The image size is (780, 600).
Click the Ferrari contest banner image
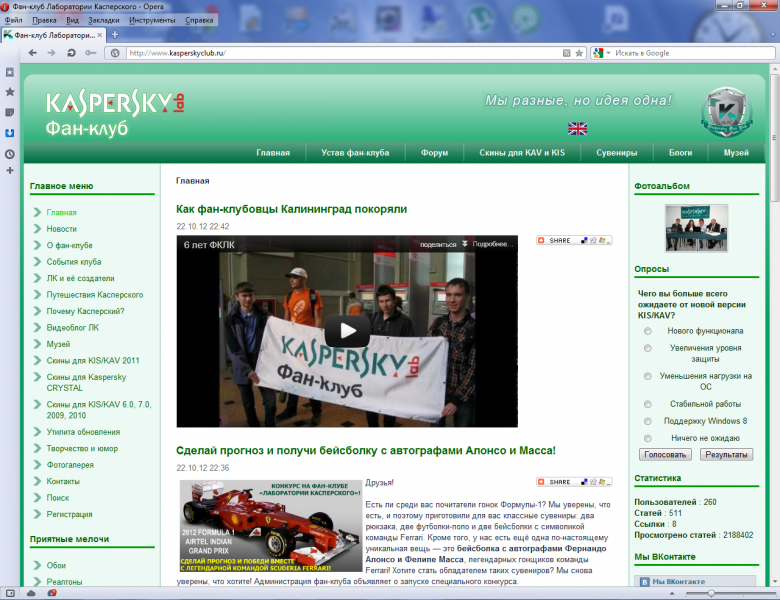point(271,526)
